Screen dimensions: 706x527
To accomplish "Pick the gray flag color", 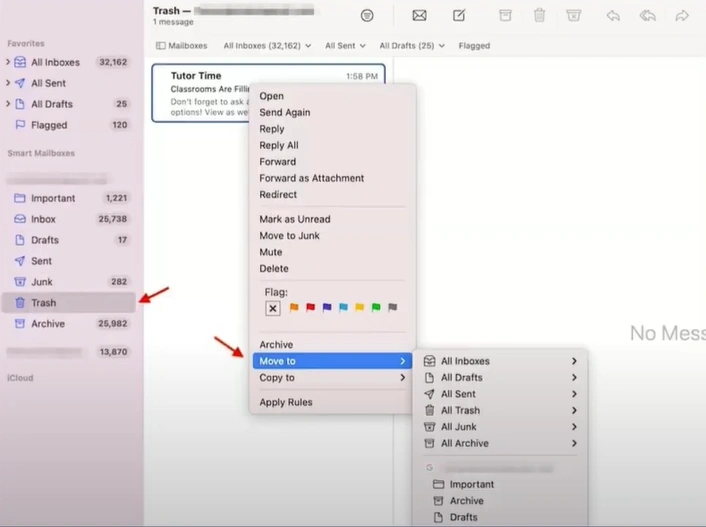I will click(x=393, y=308).
